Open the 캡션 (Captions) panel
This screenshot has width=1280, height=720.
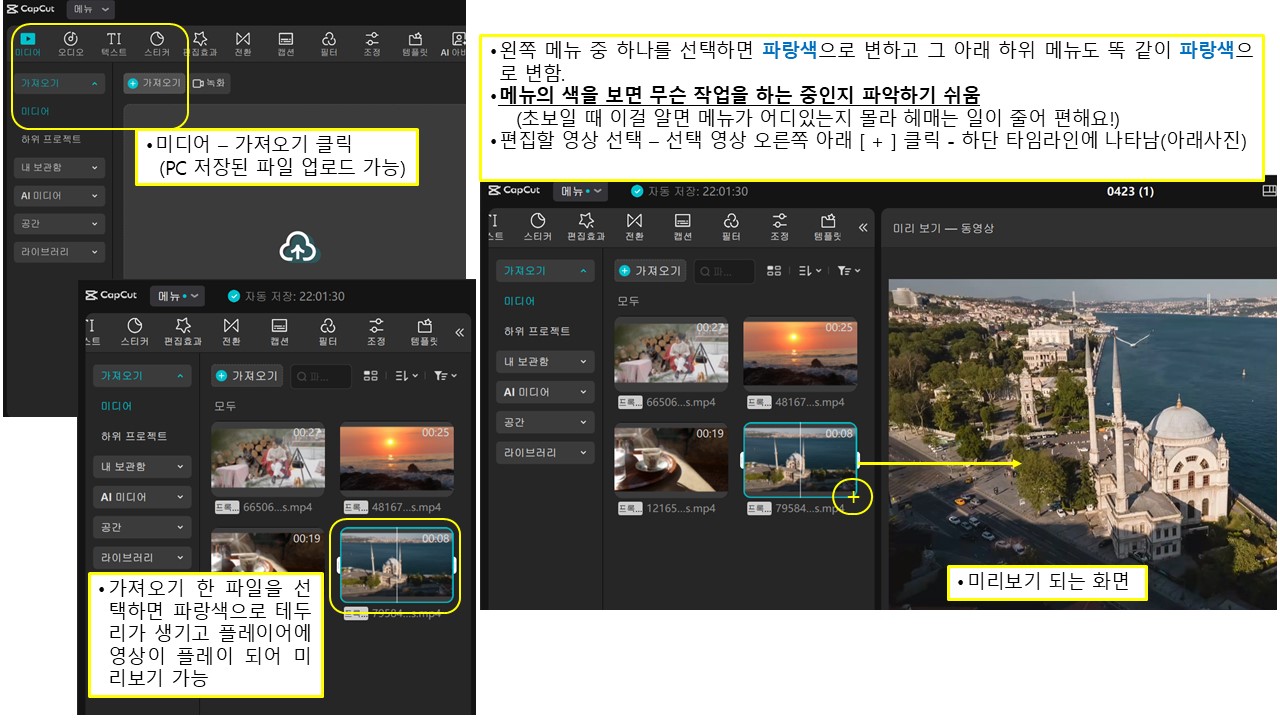[x=287, y=40]
